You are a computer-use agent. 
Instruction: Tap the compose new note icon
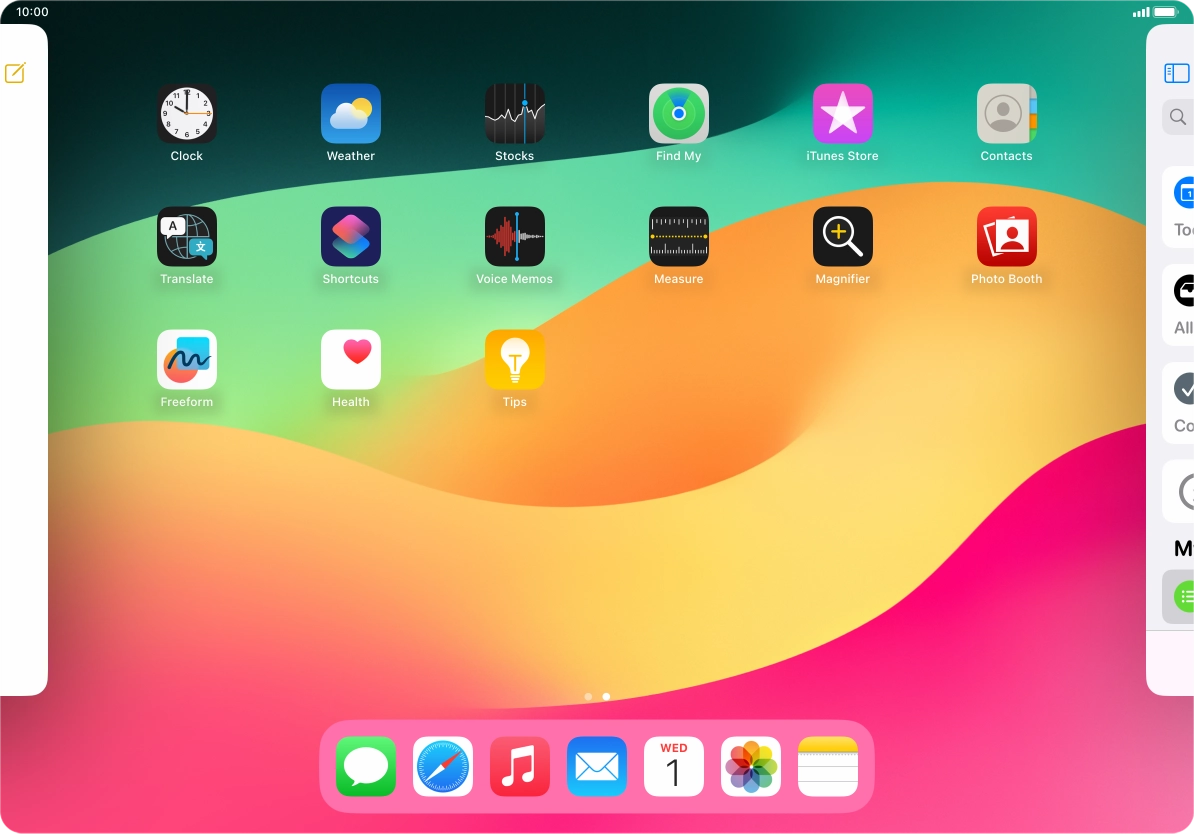(15, 73)
